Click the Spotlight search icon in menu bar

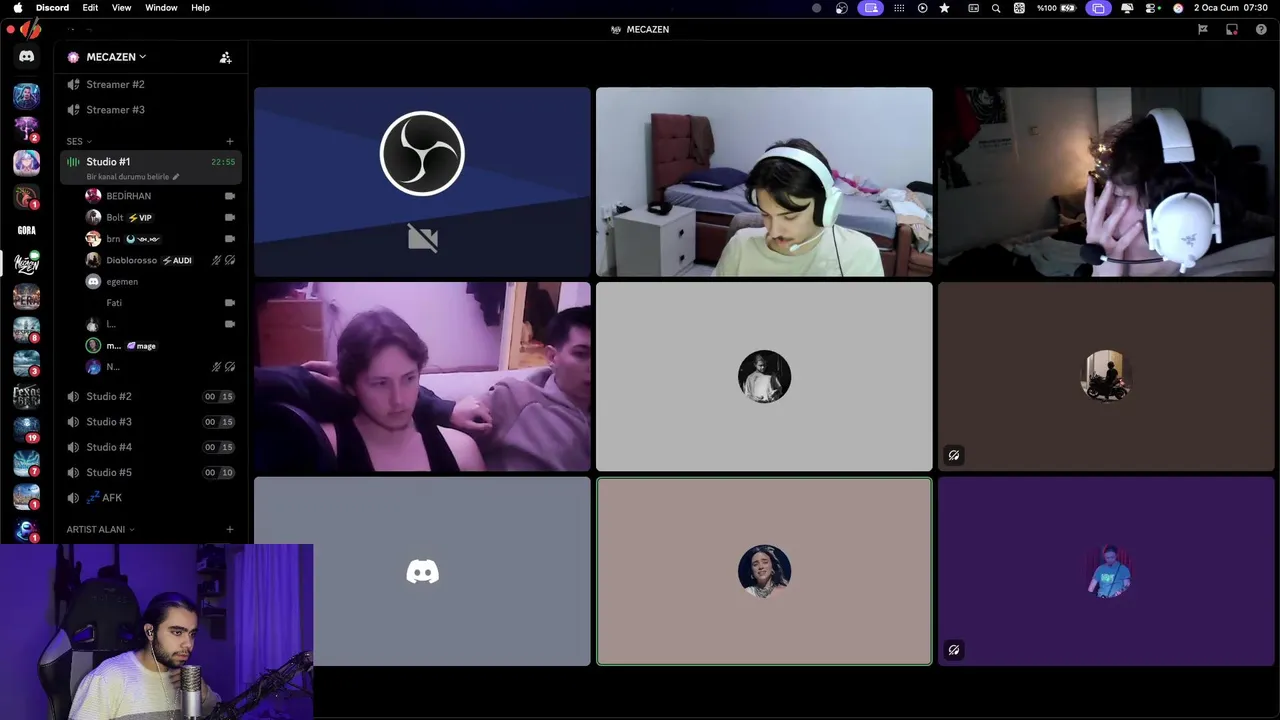996,8
